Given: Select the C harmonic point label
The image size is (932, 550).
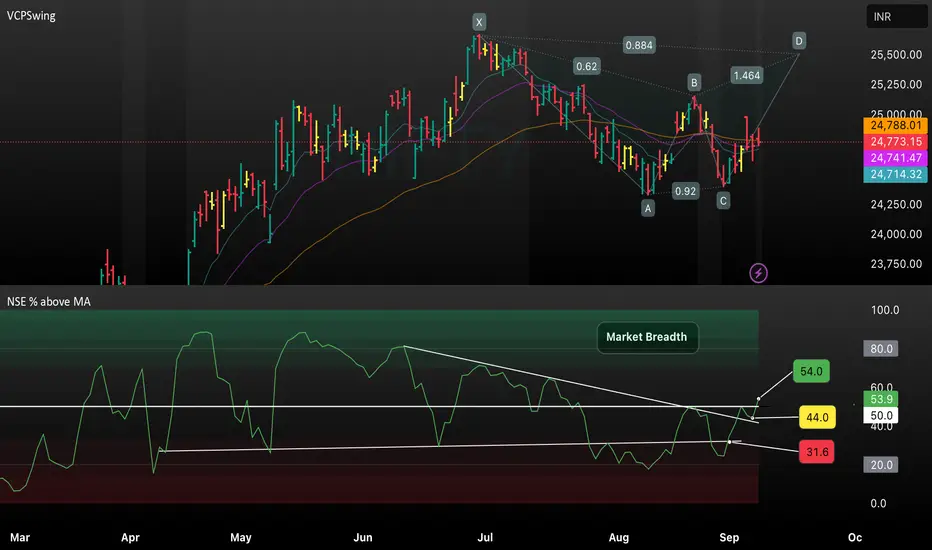Looking at the screenshot, I should (x=723, y=201).
